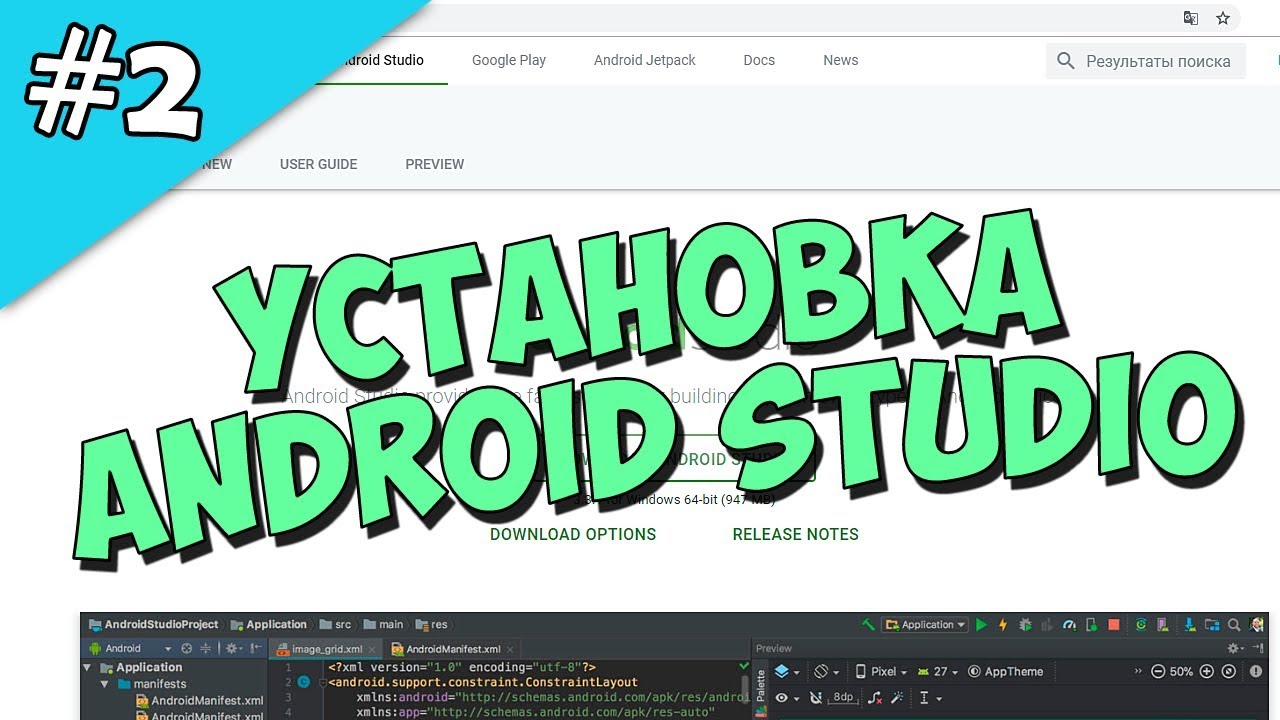Open the Android Studio site tab
This screenshot has height=720, width=1280.
point(380,60)
